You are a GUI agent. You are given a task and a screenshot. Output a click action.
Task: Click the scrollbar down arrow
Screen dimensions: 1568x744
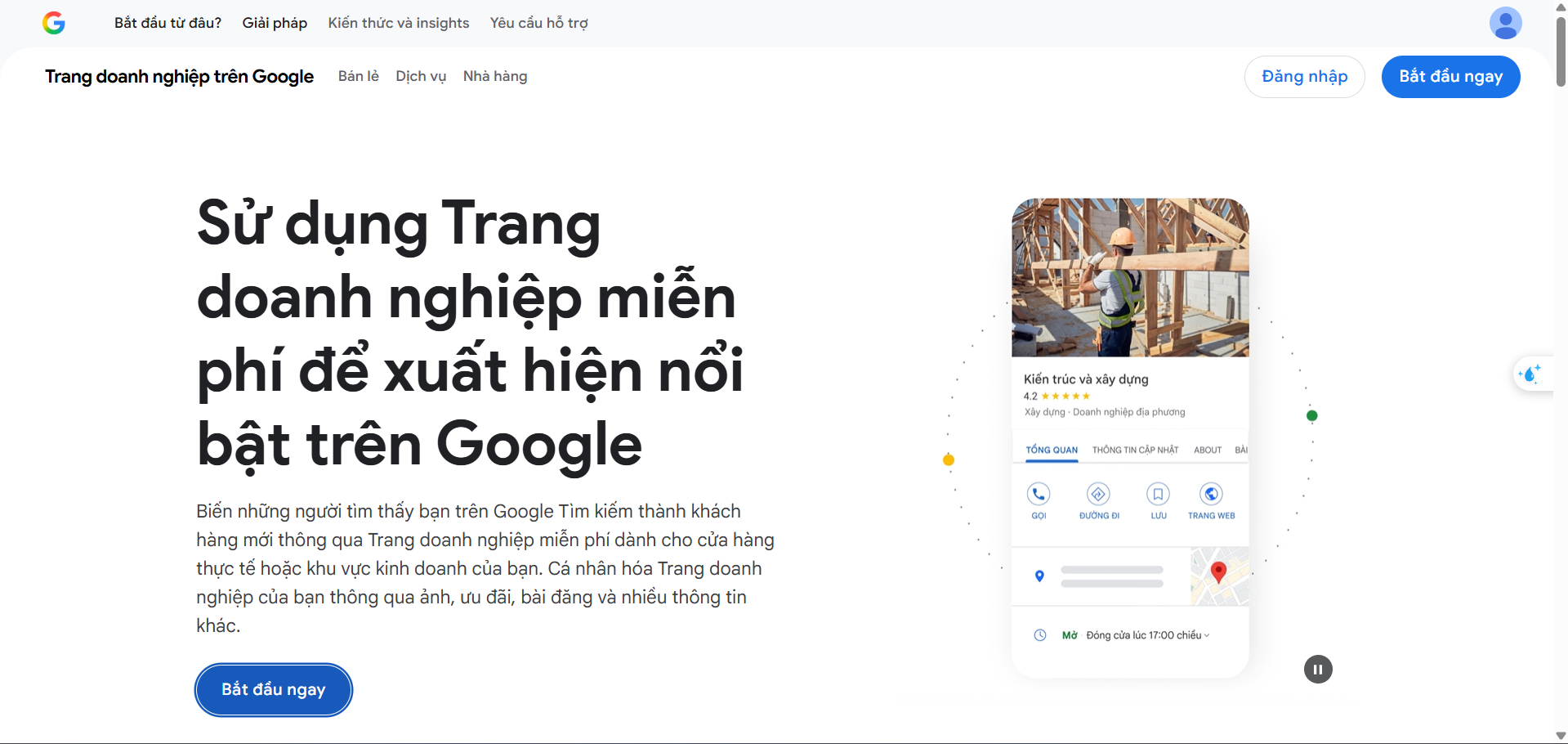(x=1559, y=734)
